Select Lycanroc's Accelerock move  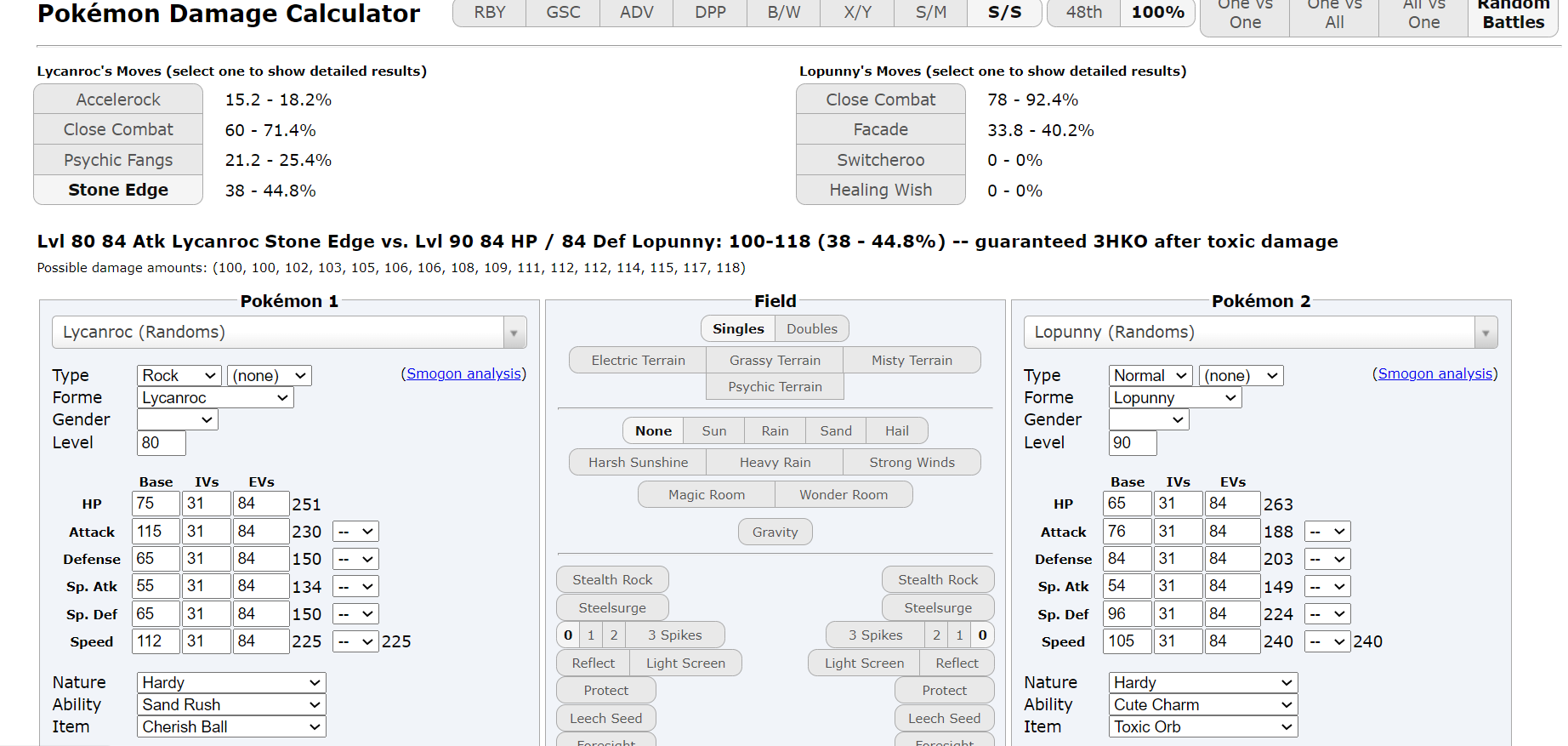coord(118,100)
